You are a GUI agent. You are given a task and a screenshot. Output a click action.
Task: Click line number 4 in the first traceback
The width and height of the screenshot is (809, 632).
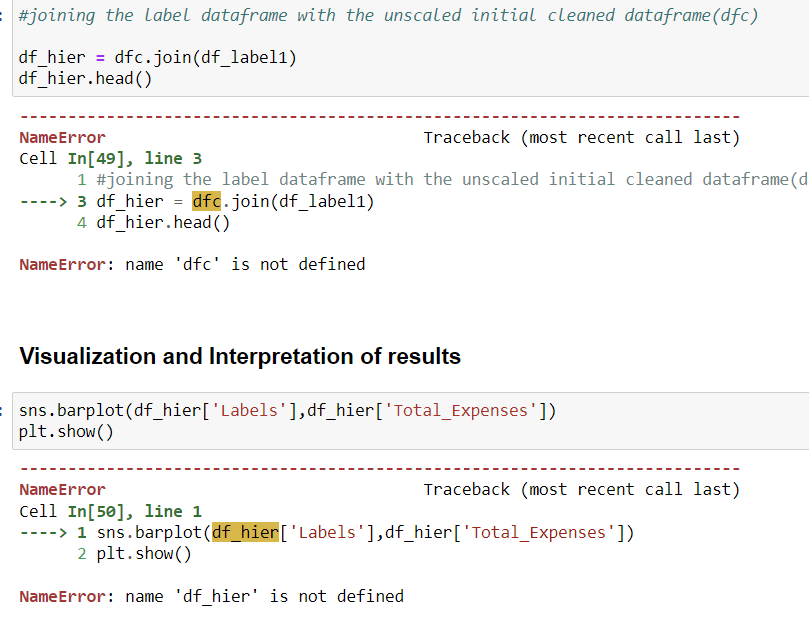(x=82, y=221)
